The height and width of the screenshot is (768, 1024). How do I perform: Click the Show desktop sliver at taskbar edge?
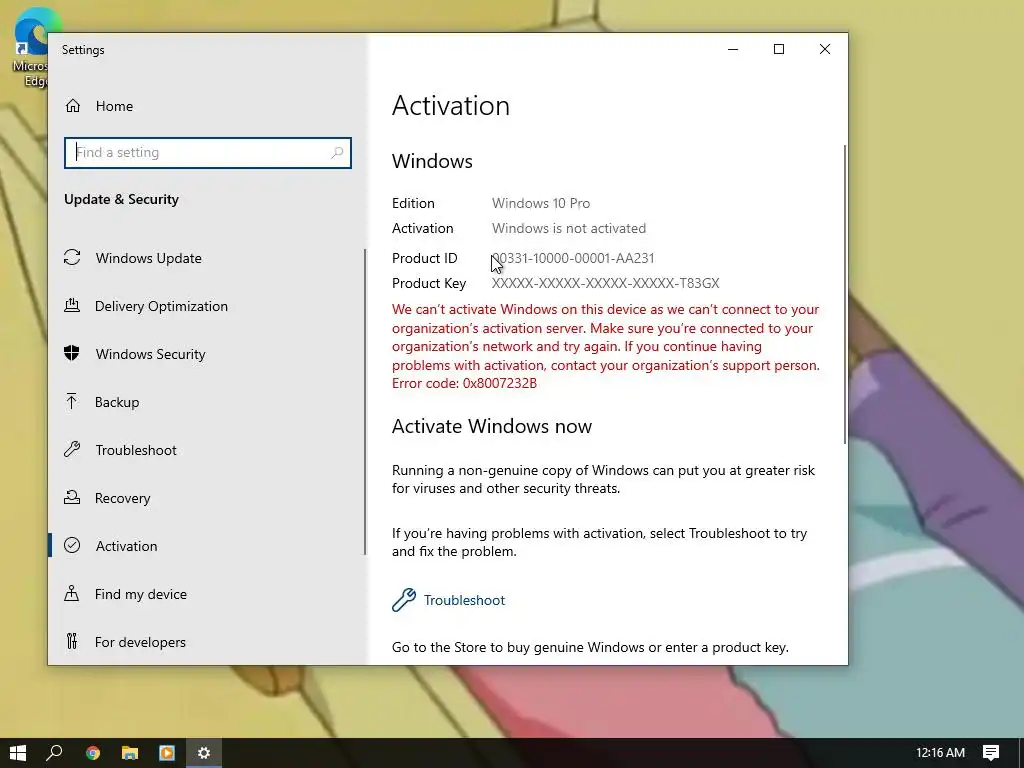1021,753
